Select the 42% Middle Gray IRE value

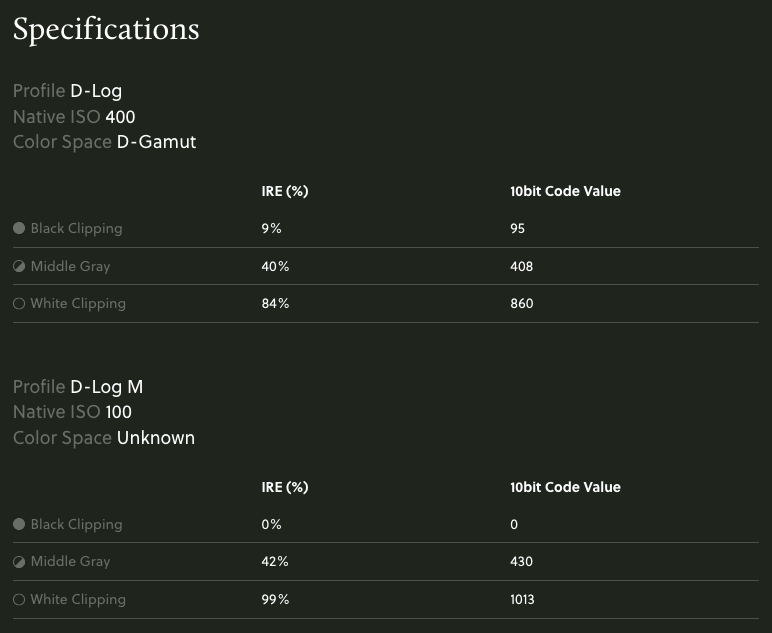[275, 561]
